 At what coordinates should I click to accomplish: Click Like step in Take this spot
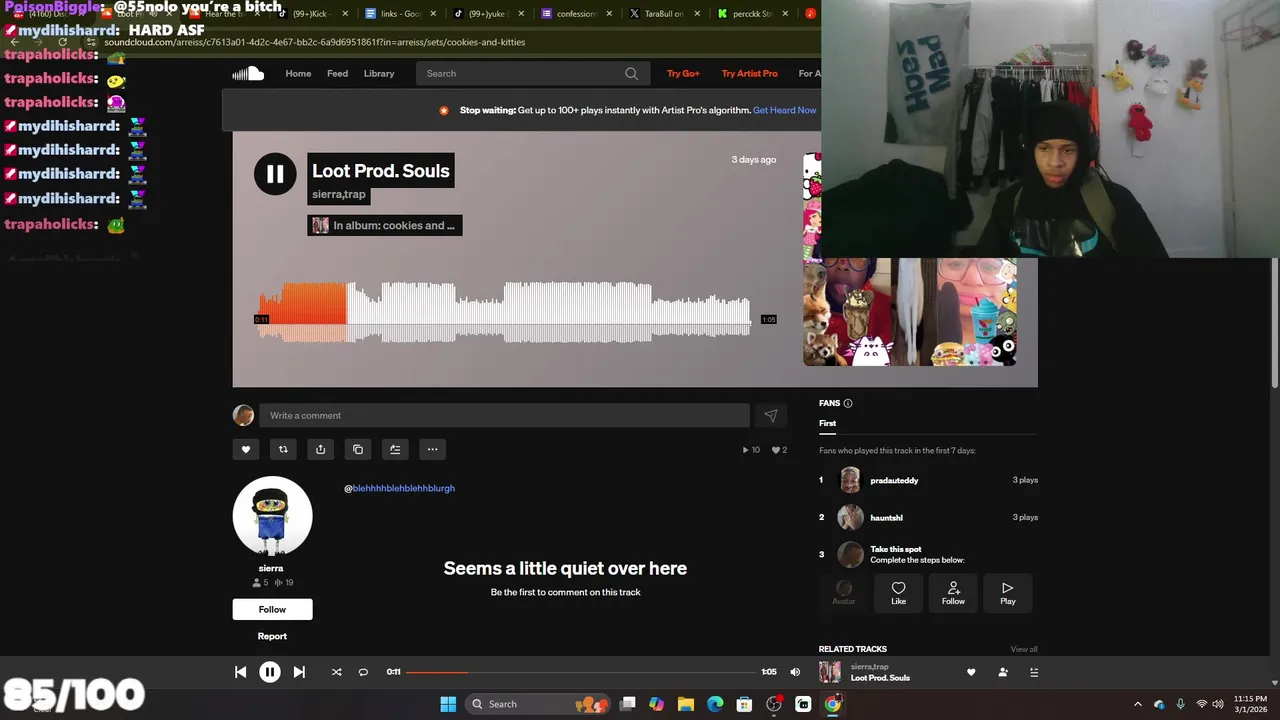(898, 593)
